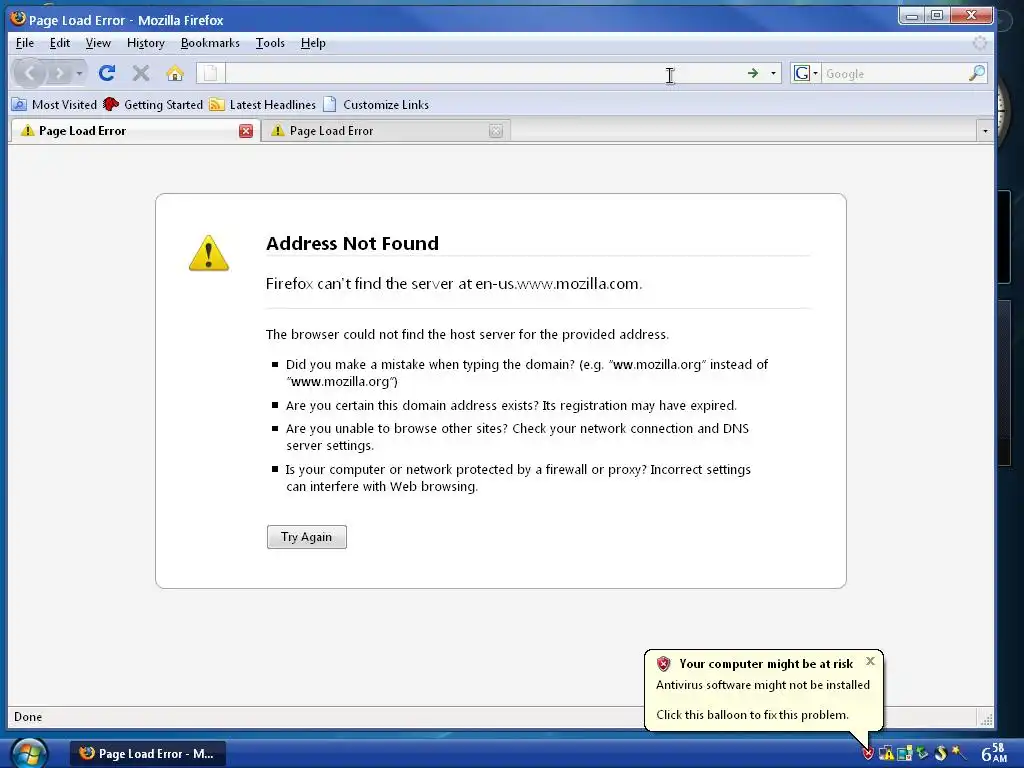
Task: Open the Edit menu
Action: (59, 43)
